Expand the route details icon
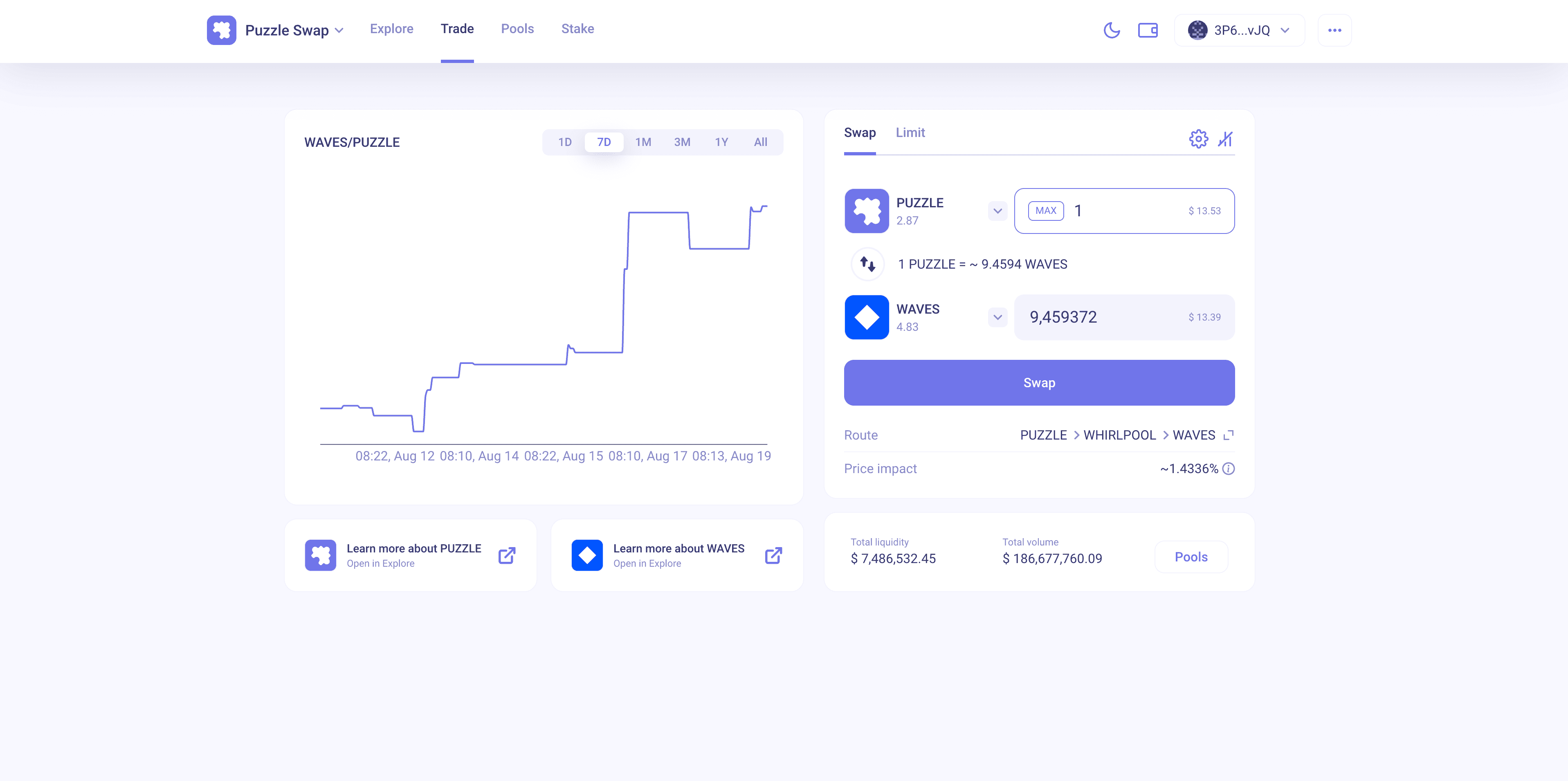1568x781 pixels. point(1228,435)
